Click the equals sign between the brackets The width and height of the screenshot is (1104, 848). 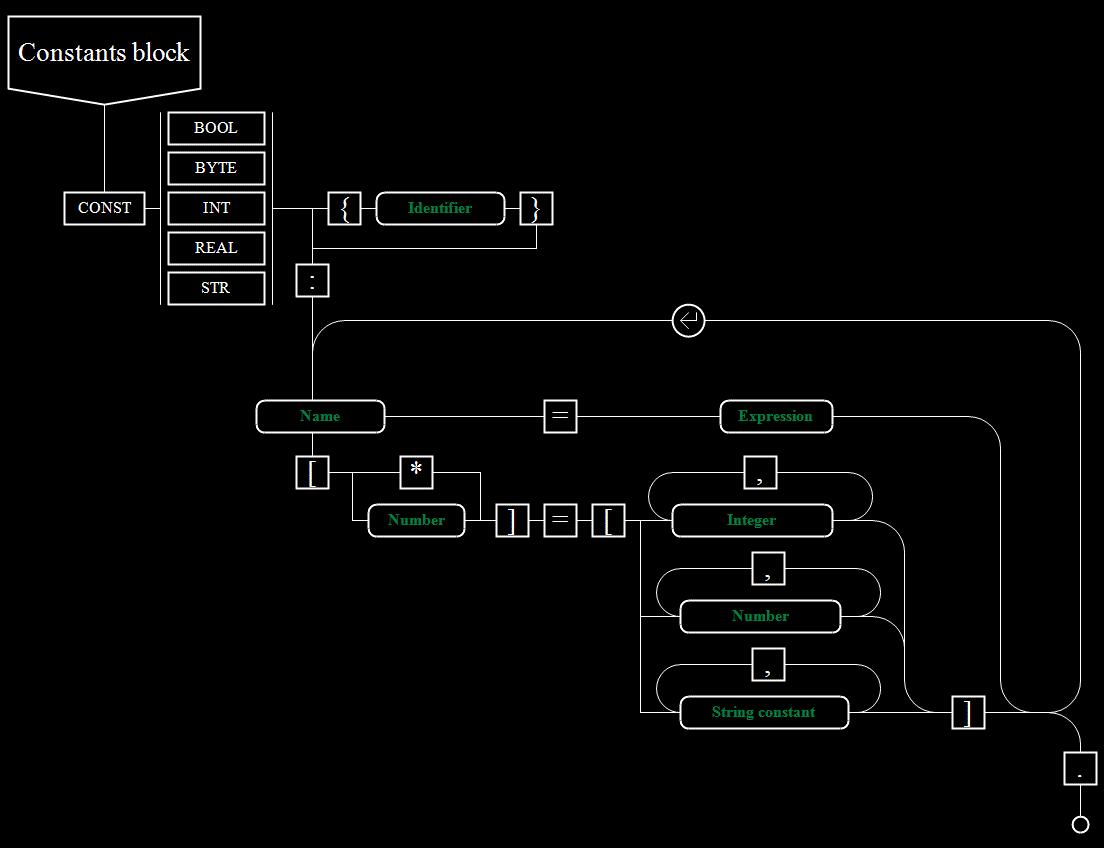tap(560, 520)
